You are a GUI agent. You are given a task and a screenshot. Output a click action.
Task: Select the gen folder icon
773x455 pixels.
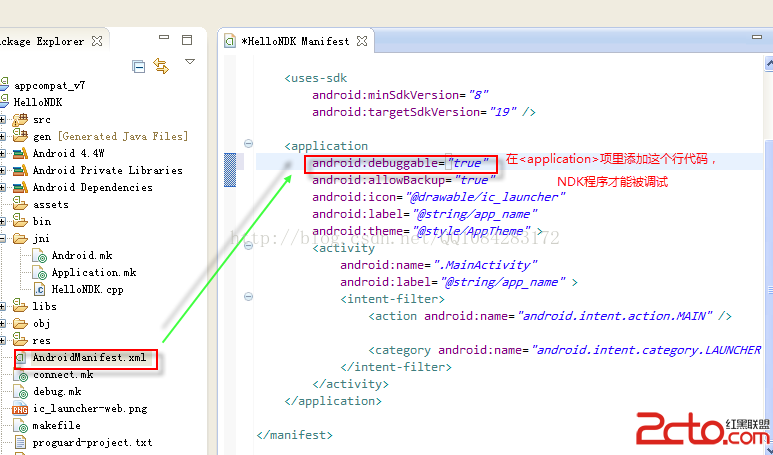click(20, 136)
